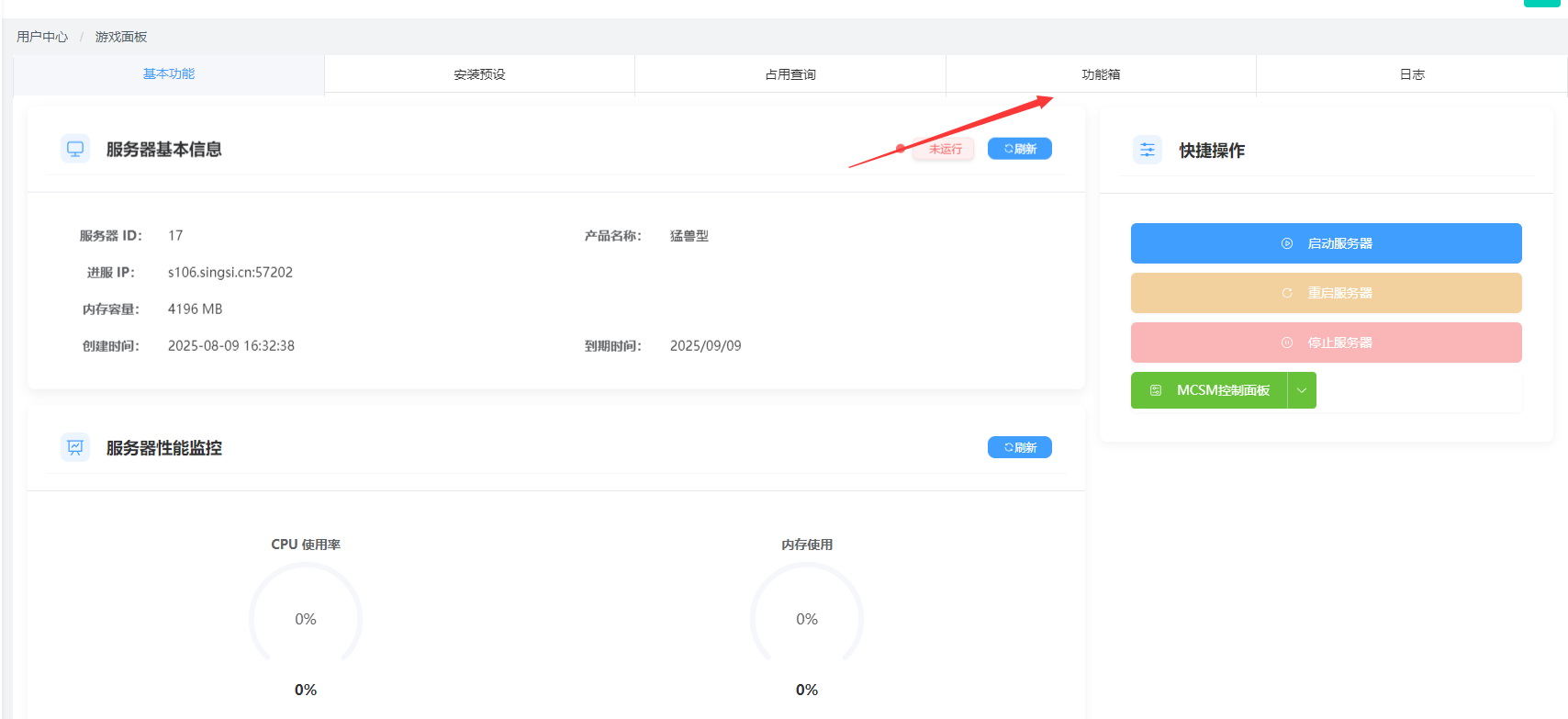
Task: Click the 内存使用 gauge
Action: [x=807, y=615]
